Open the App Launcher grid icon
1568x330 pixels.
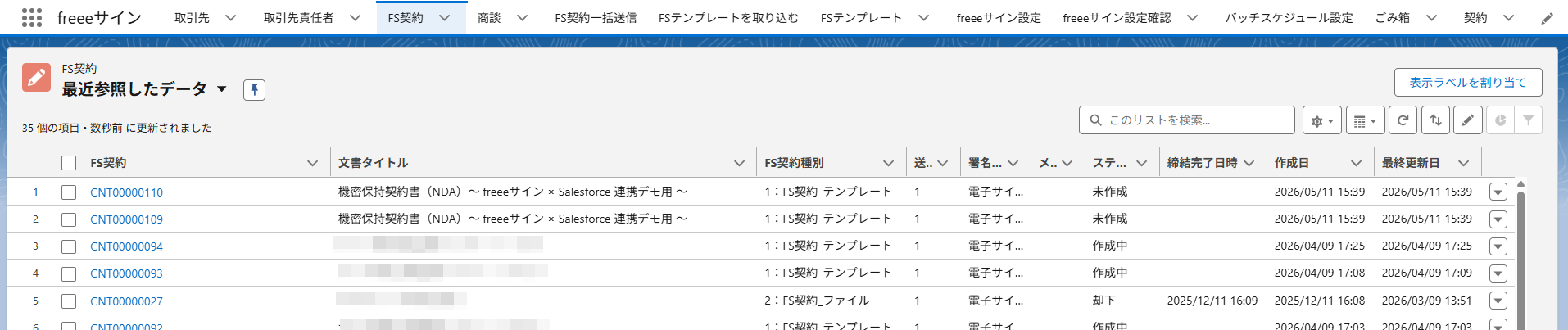pyautogui.click(x=31, y=17)
